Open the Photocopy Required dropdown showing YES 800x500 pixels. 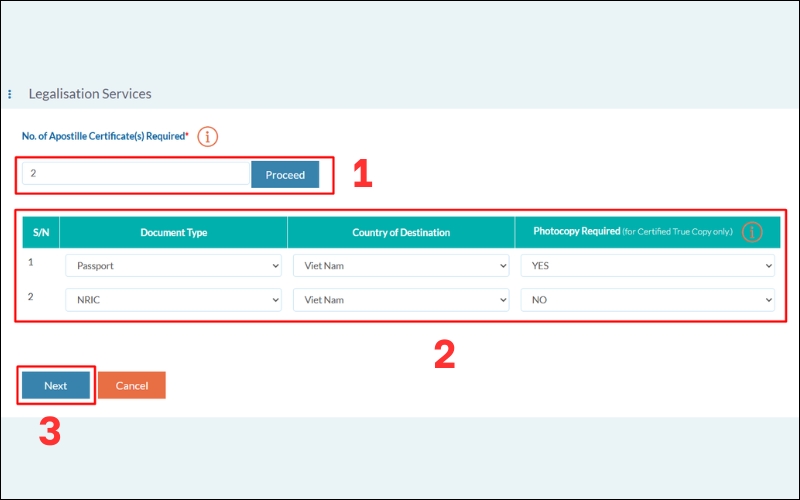click(x=647, y=266)
